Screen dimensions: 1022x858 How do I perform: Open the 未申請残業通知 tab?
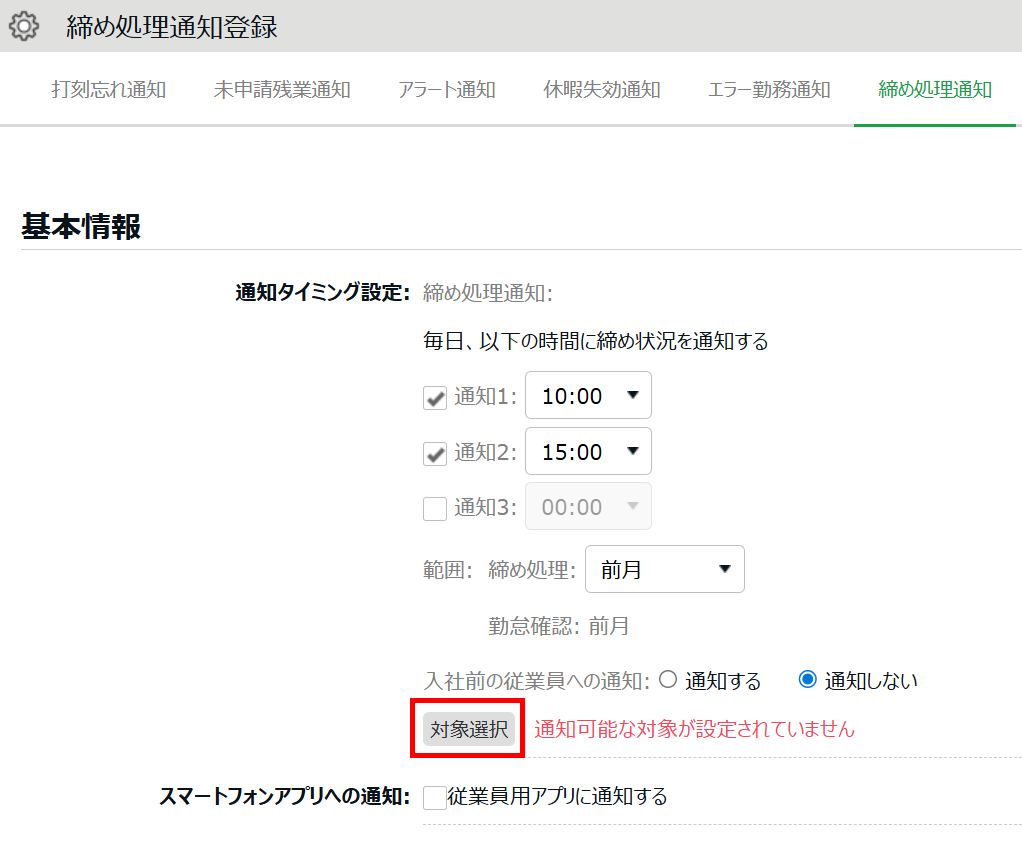pyautogui.click(x=282, y=89)
